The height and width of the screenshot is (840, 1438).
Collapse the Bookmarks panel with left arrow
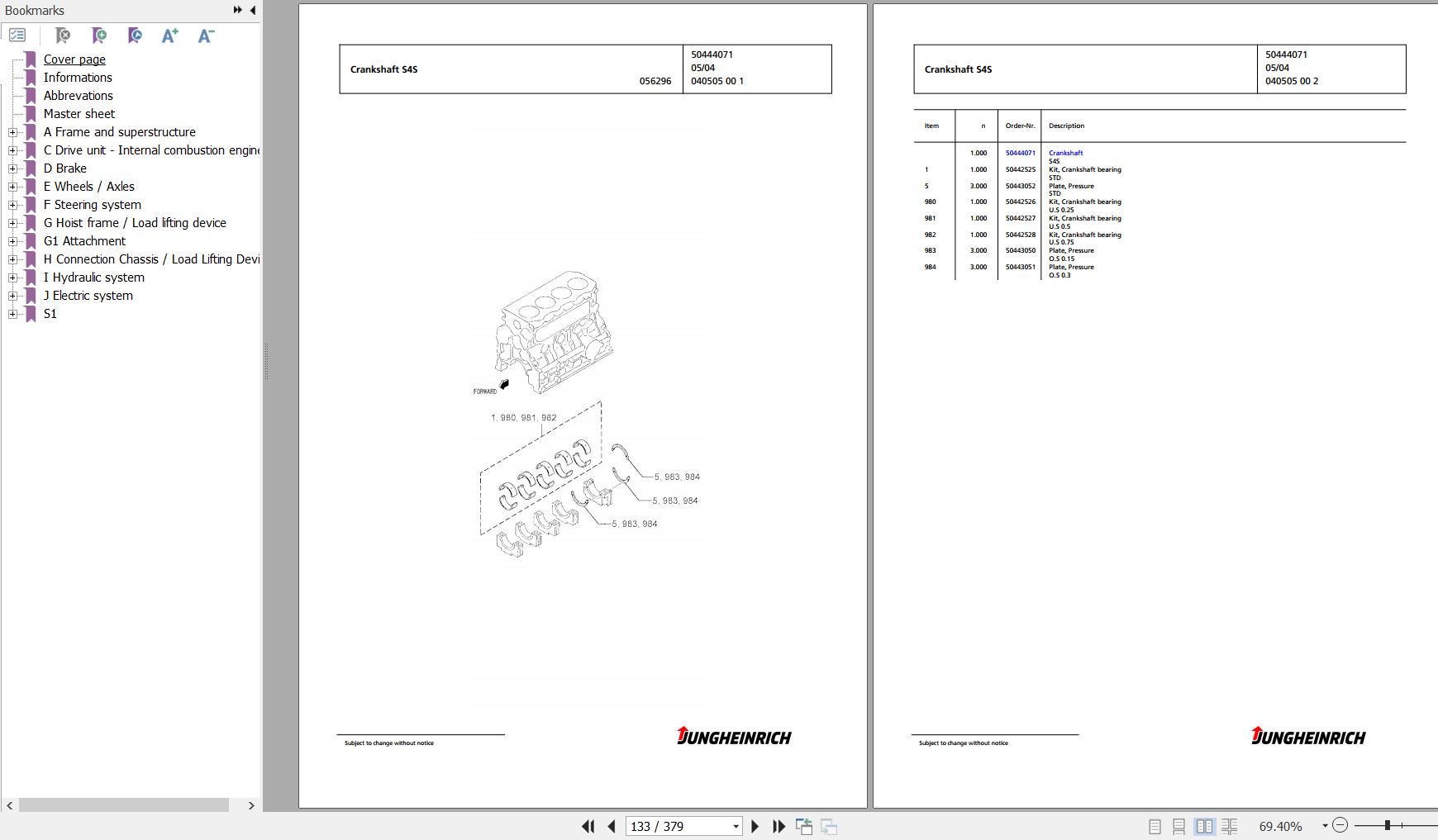click(253, 10)
